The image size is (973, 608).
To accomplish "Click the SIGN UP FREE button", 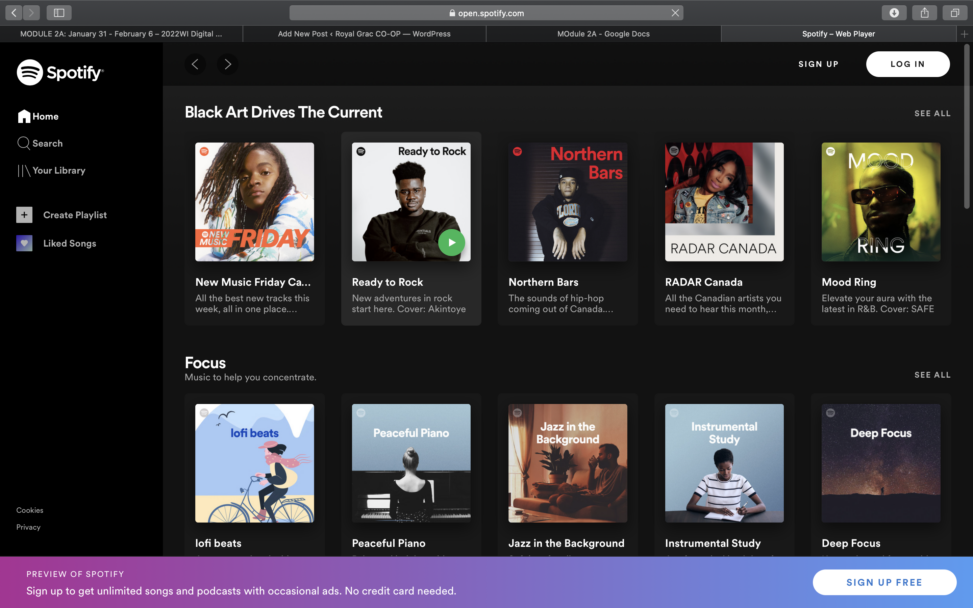I will tap(884, 582).
